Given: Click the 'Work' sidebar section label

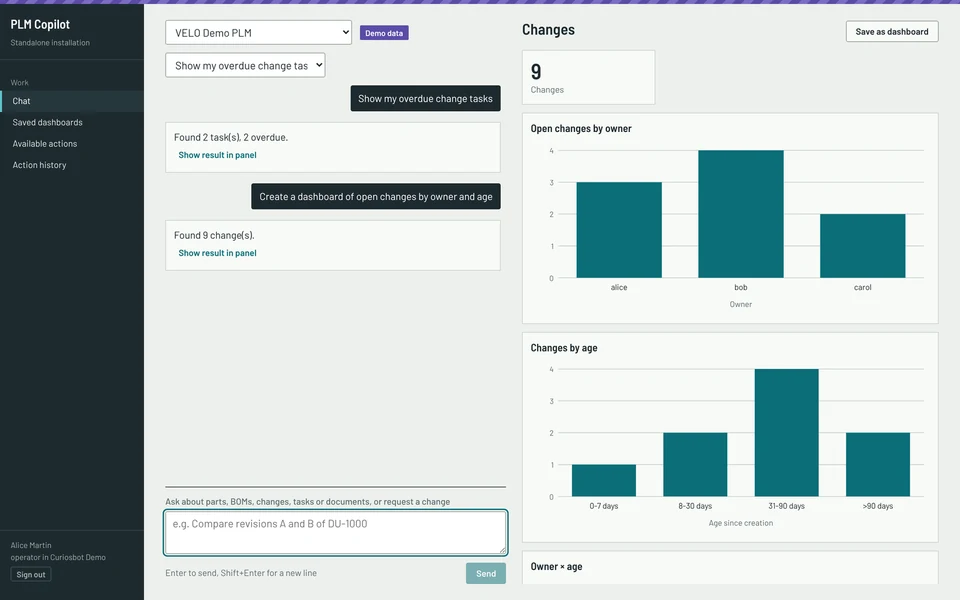Looking at the screenshot, I should pos(20,83).
